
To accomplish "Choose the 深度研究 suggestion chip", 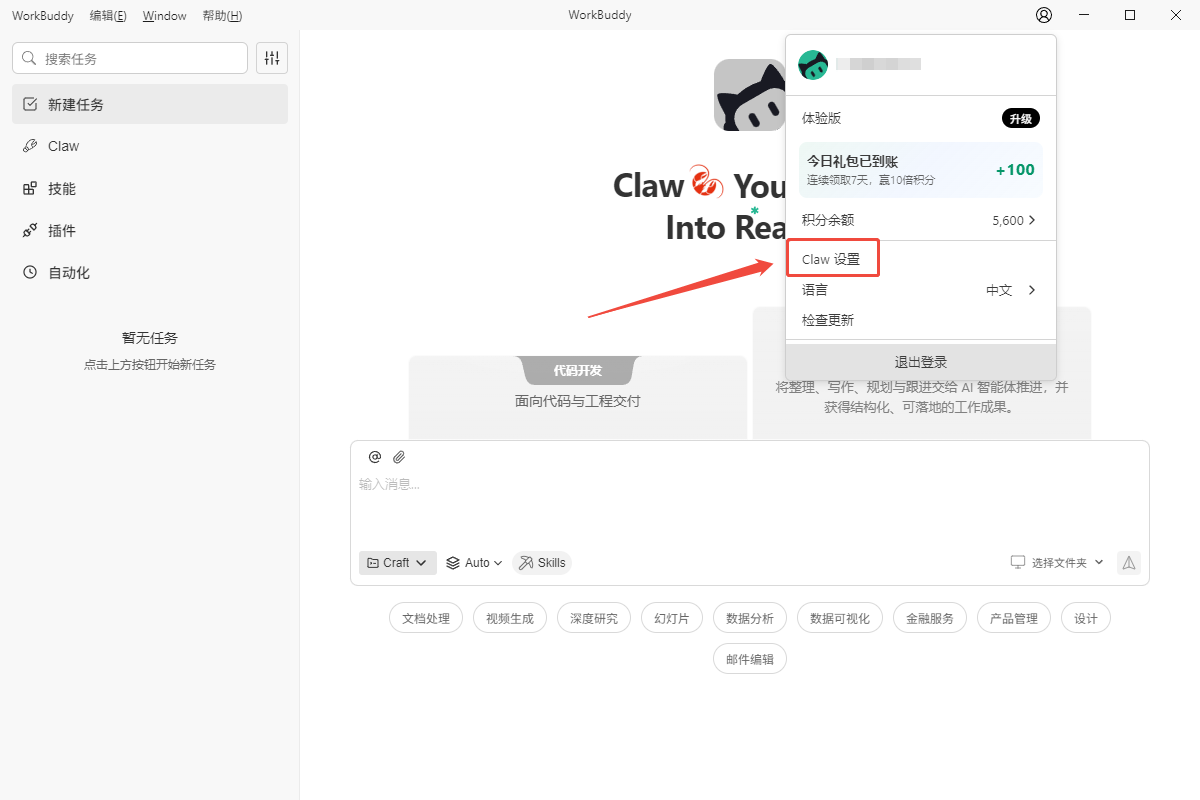I will click(x=594, y=618).
